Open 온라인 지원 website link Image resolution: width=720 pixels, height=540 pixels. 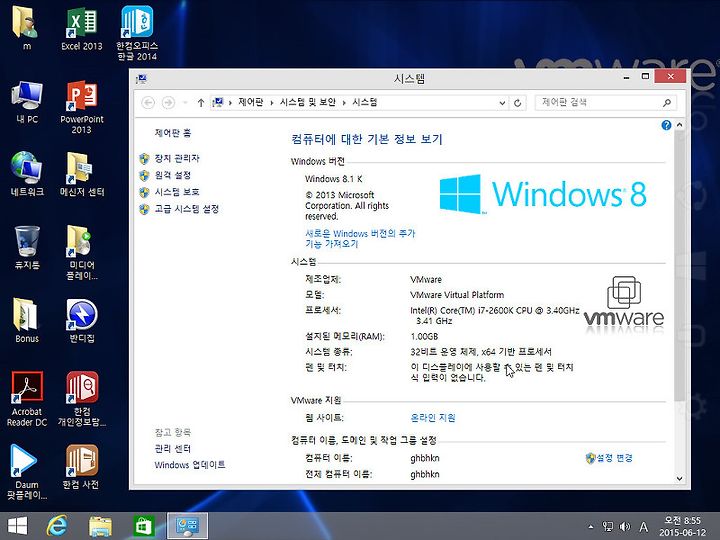point(433,418)
